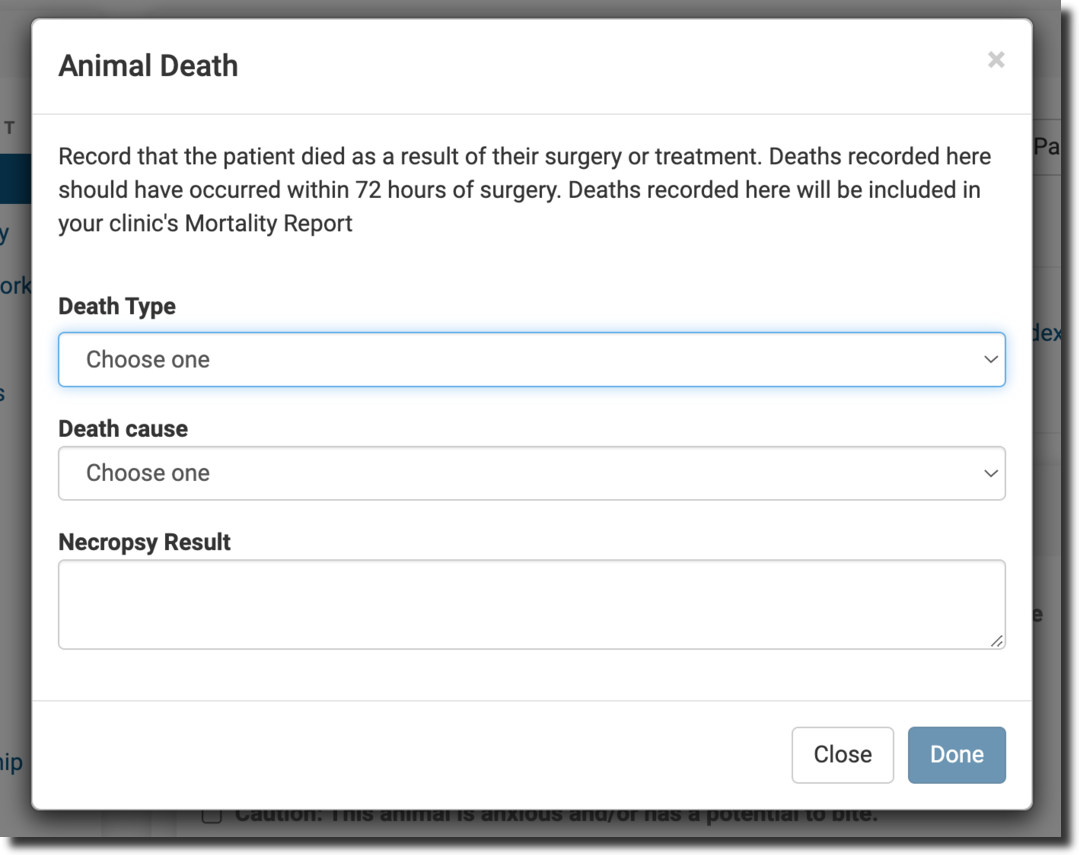Screen dimensions: 1079x855
Task: Click the highlighted blue sidebar item
Action: (15, 178)
